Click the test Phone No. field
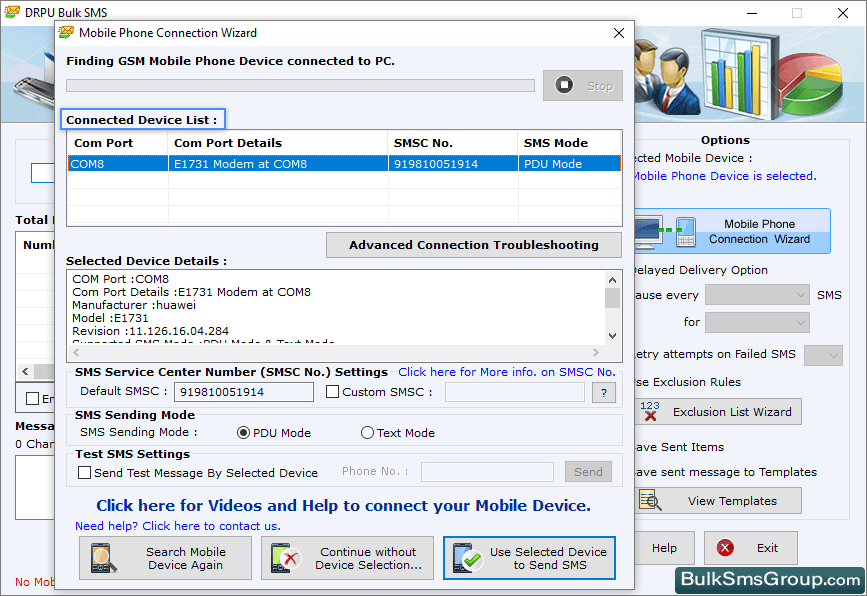The width and height of the screenshot is (867, 596). click(487, 472)
